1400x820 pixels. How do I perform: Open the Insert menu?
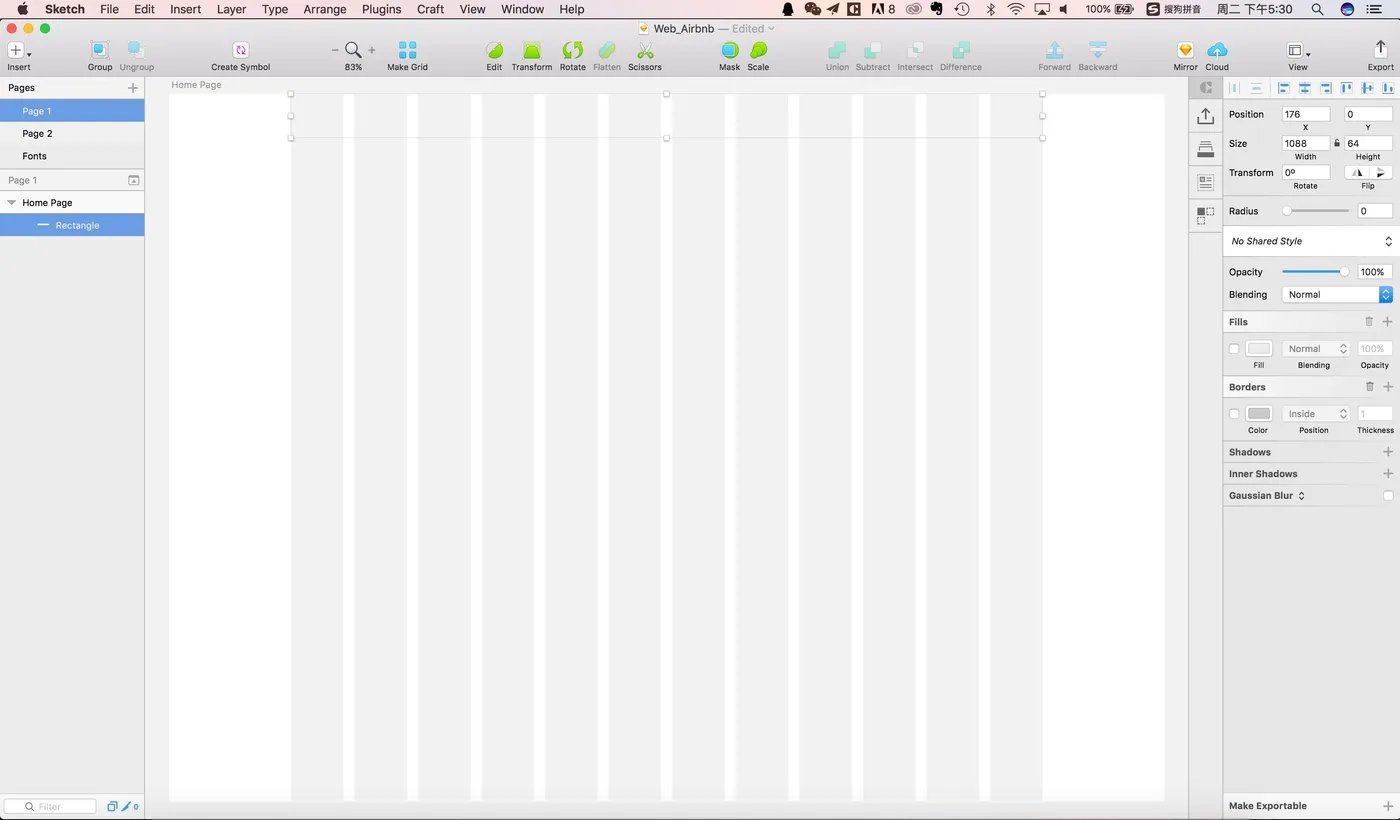[185, 9]
